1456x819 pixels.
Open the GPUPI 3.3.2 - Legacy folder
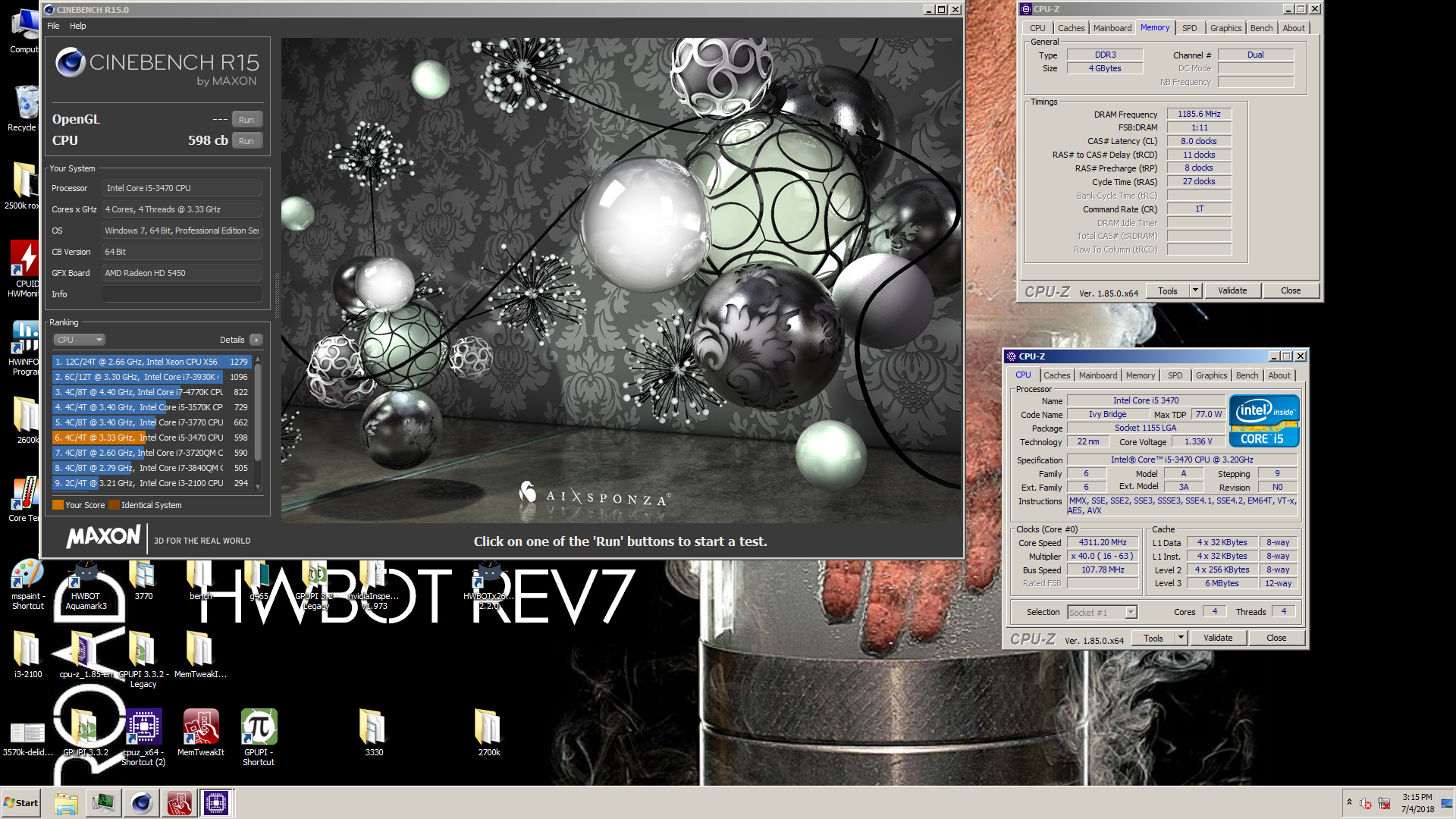pos(143,660)
